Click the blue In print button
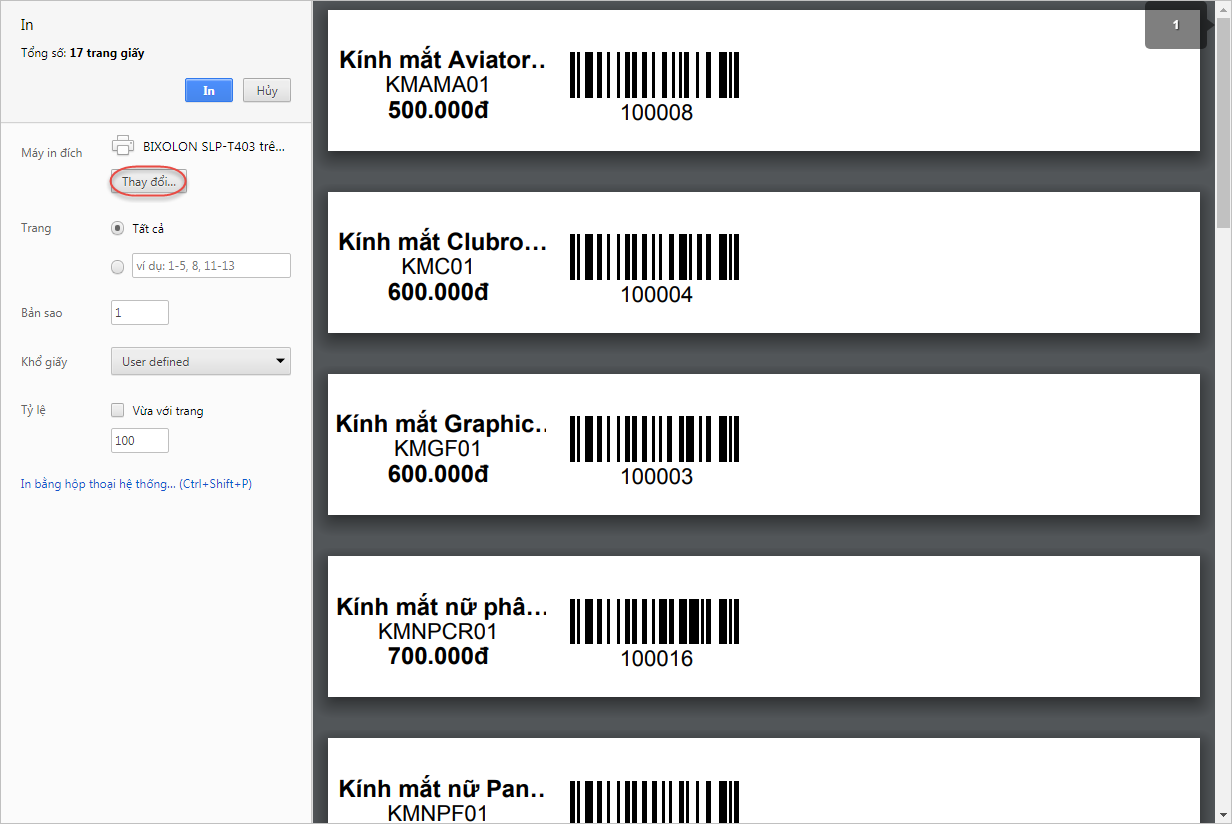The image size is (1232, 824). (209, 90)
